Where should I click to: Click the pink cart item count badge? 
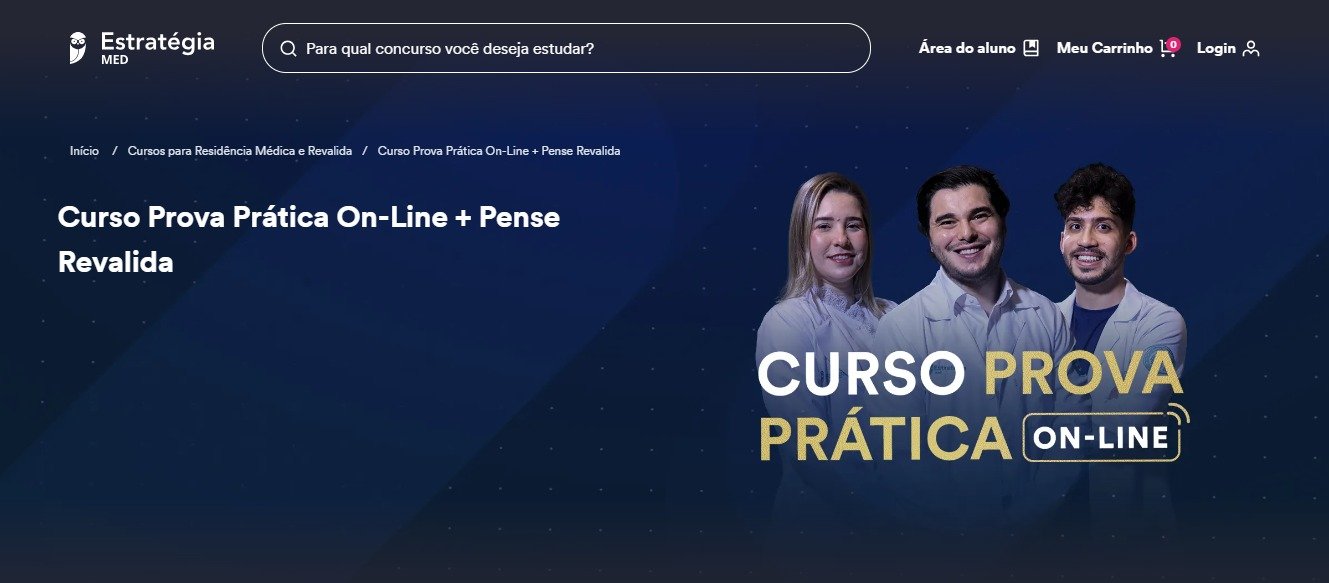tap(1173, 44)
